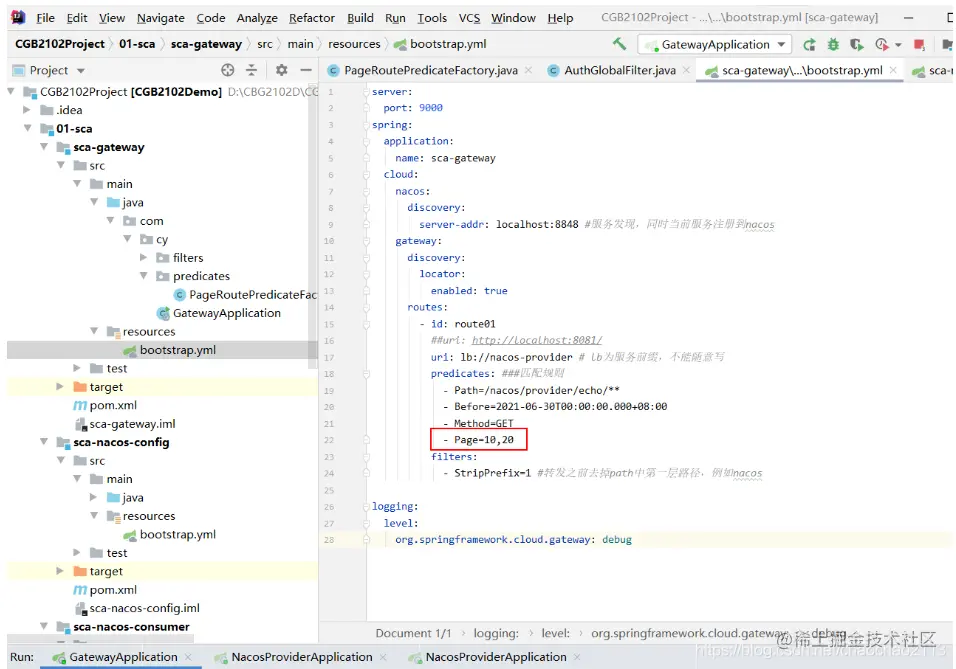Collapse the predicates package
Screen dimensions: 956x669
click(144, 276)
